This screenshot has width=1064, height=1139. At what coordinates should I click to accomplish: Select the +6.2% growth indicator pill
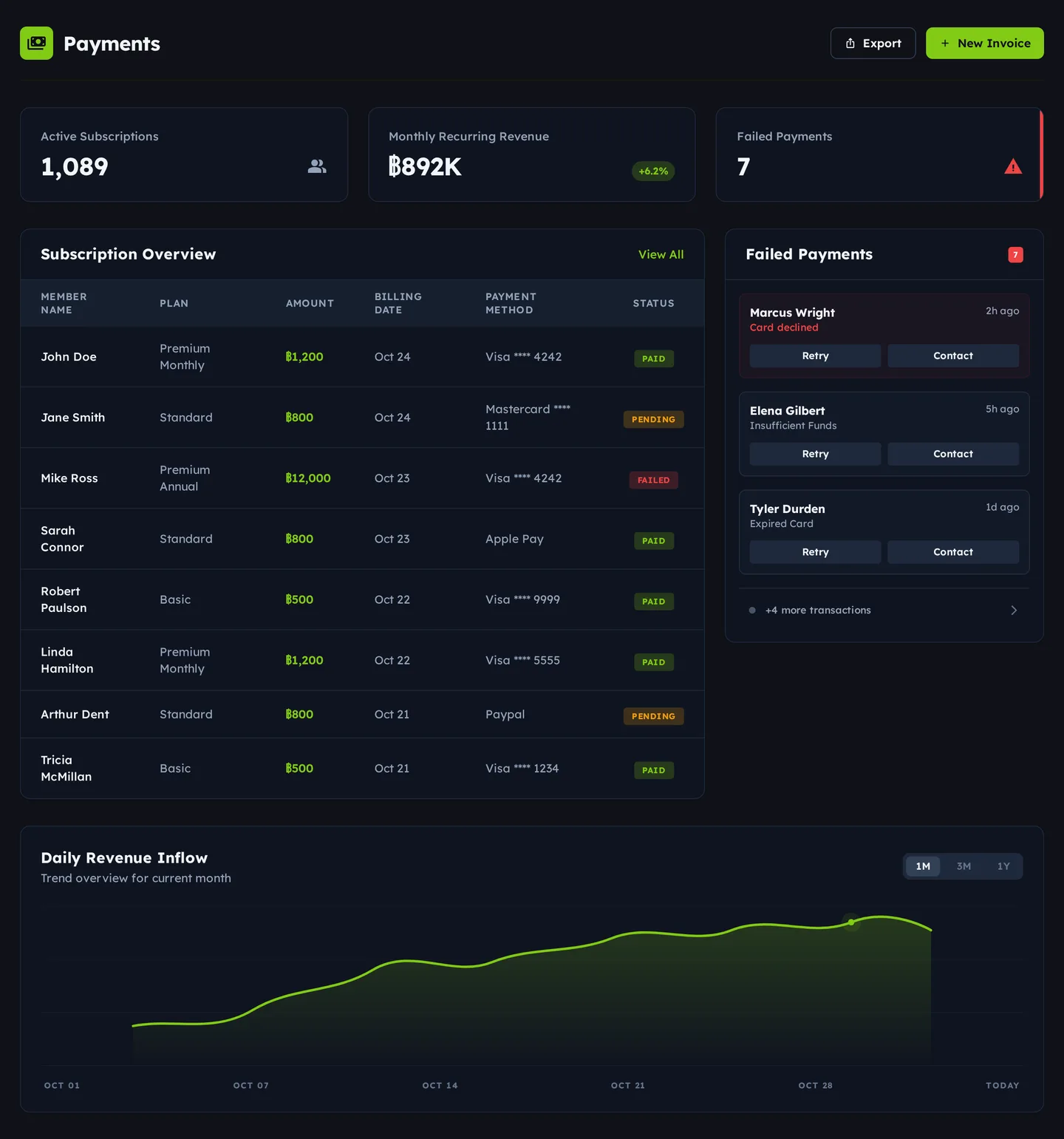point(652,171)
